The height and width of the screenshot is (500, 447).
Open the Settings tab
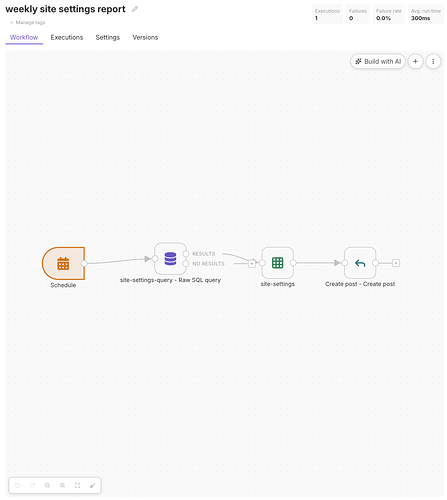(x=108, y=37)
